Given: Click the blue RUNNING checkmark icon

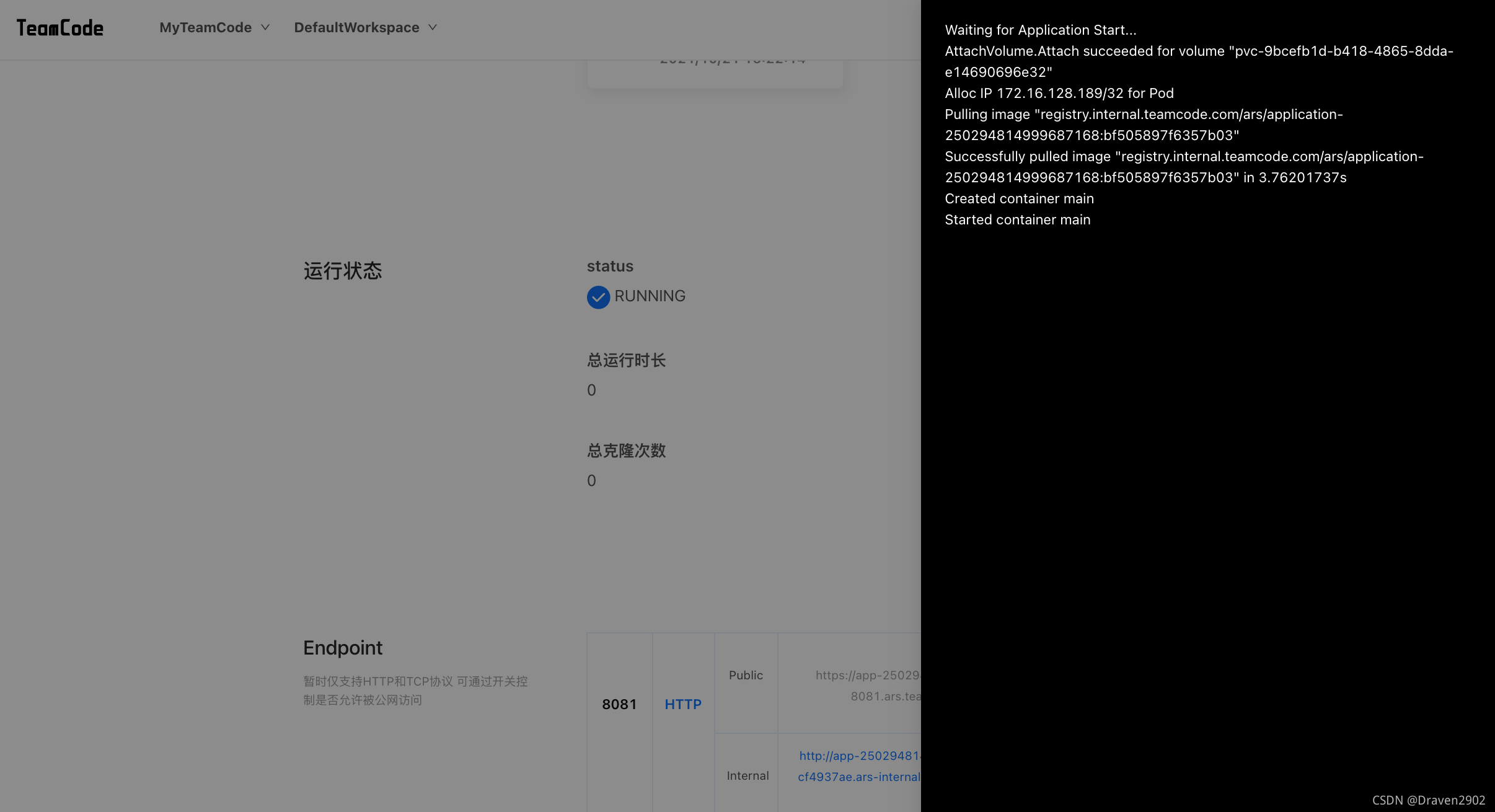Looking at the screenshot, I should tap(598, 297).
